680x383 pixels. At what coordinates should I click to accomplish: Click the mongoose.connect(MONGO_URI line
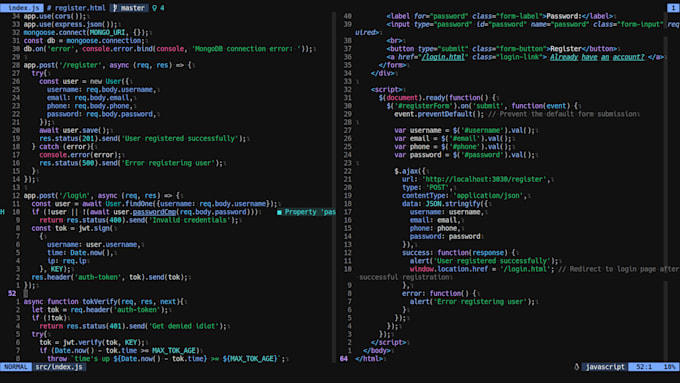tap(86, 33)
